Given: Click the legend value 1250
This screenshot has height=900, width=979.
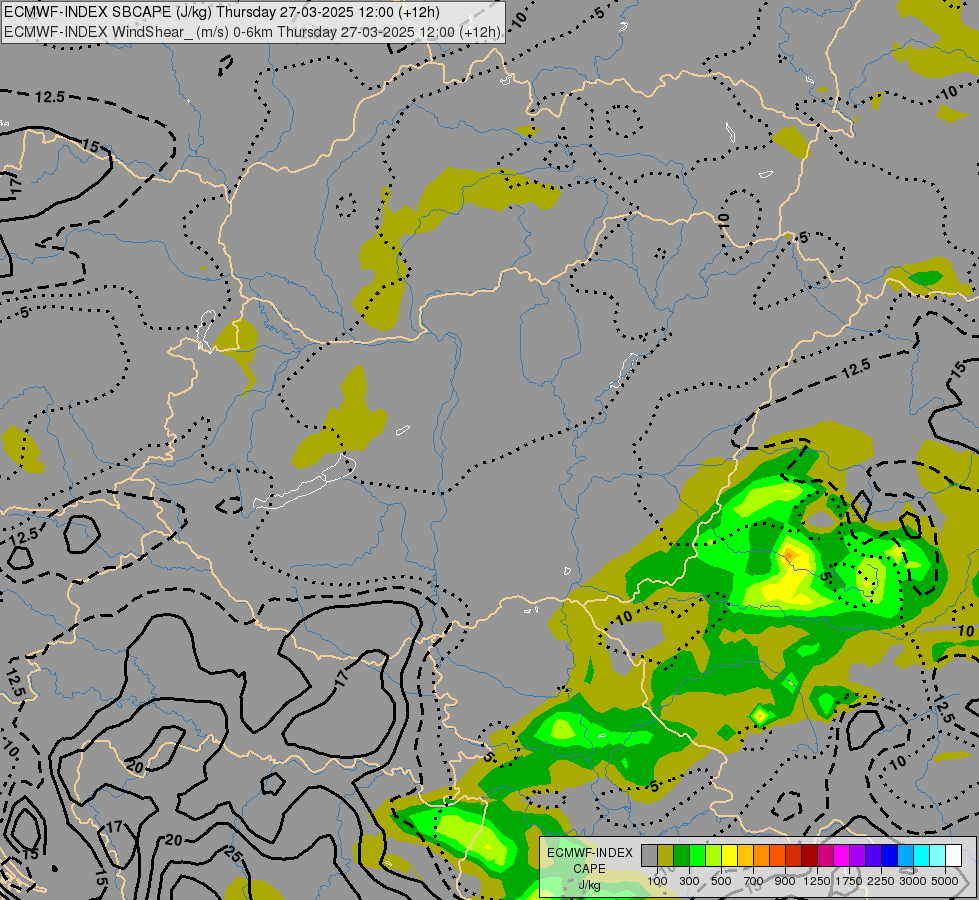Looking at the screenshot, I should point(817,881).
